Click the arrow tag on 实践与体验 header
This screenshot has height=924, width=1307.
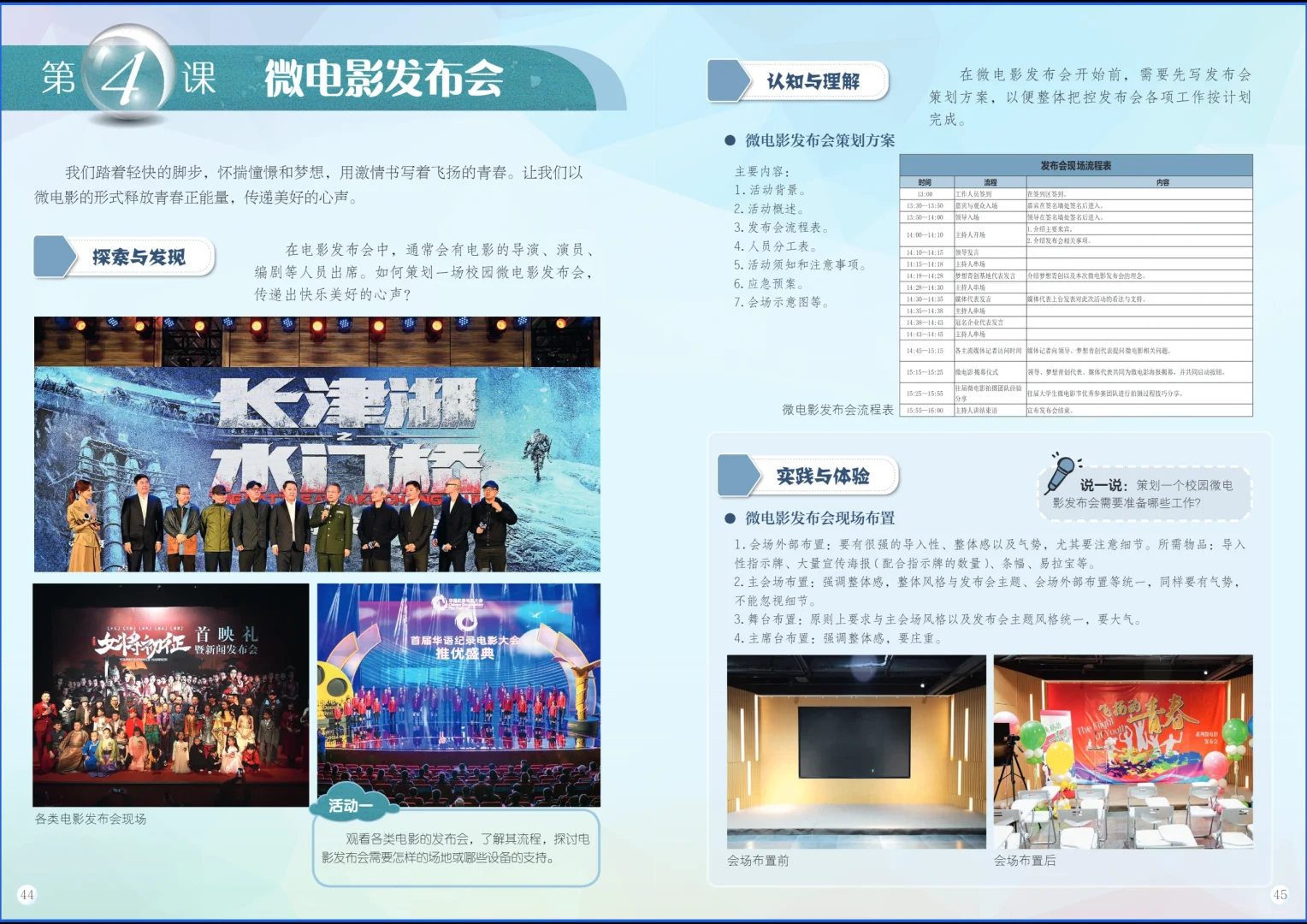tap(739, 476)
